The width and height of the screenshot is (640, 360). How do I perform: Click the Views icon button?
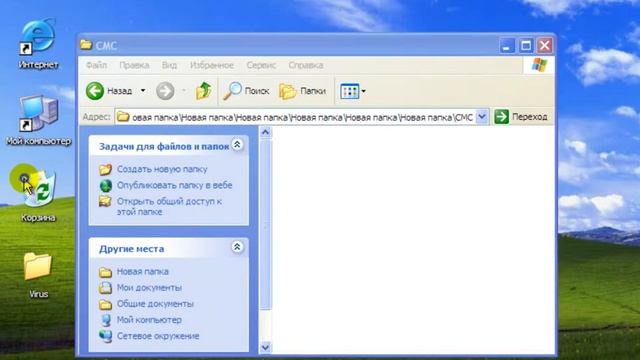click(x=349, y=91)
